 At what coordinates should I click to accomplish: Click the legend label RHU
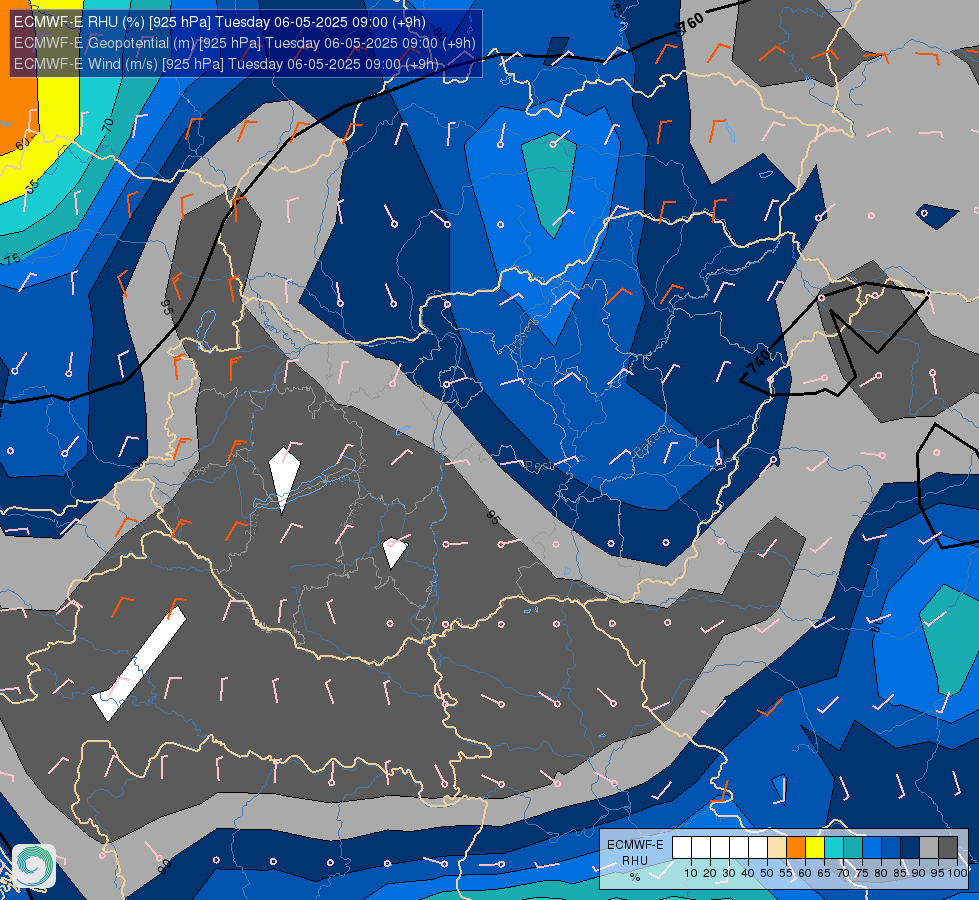pyautogui.click(x=635, y=861)
